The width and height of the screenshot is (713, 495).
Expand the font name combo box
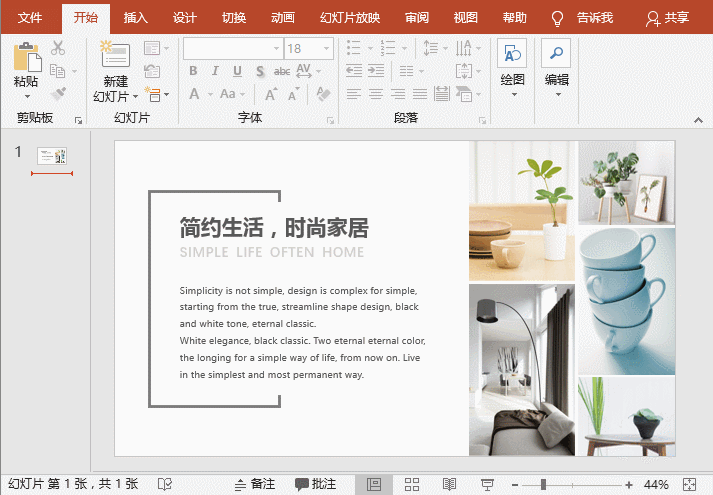274,48
